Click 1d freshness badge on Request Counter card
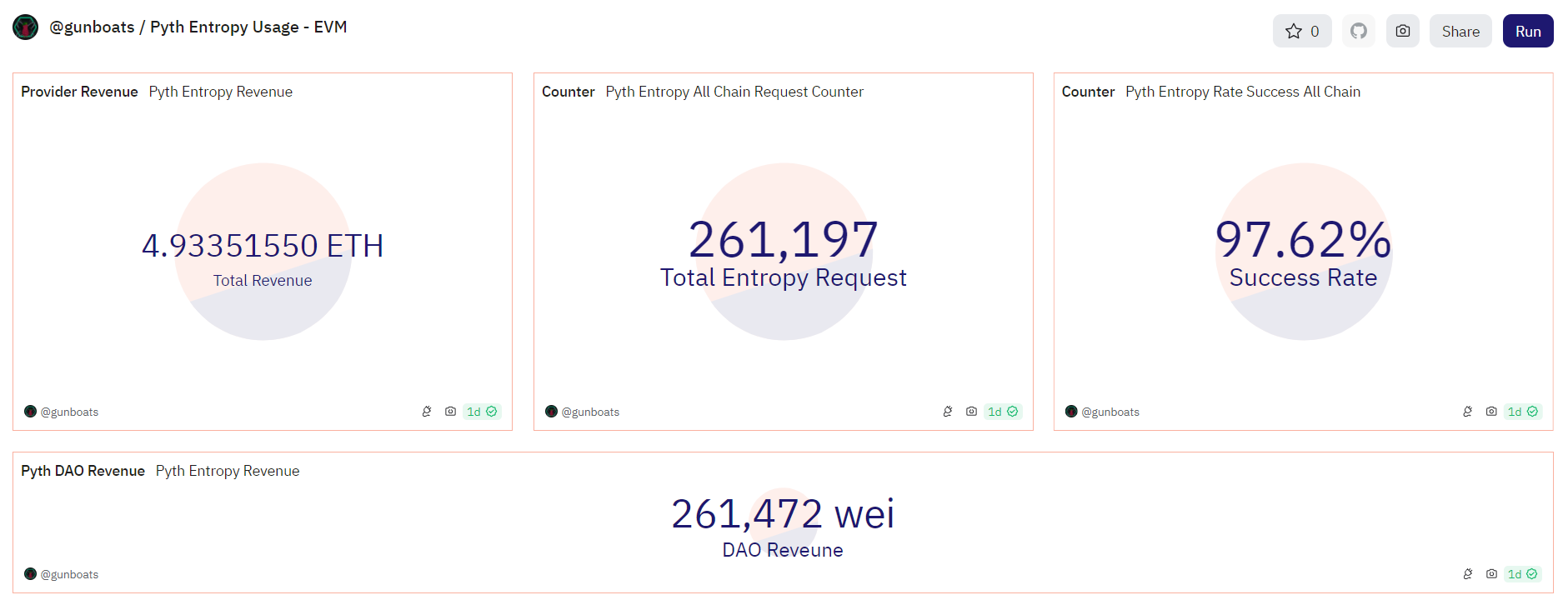This screenshot has width=1568, height=600. tap(1003, 412)
